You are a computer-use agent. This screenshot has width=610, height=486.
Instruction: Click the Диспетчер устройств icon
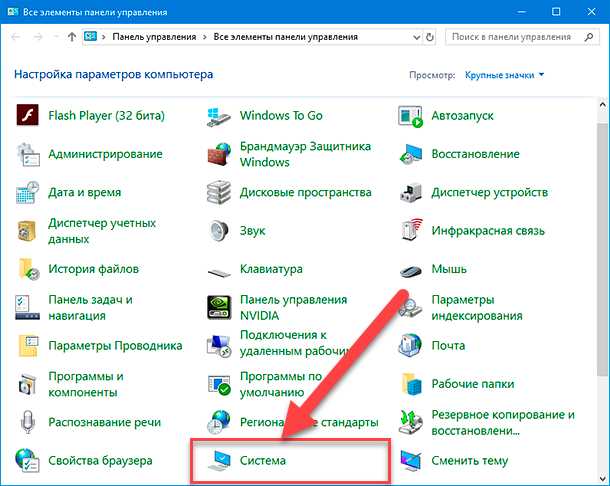point(410,192)
